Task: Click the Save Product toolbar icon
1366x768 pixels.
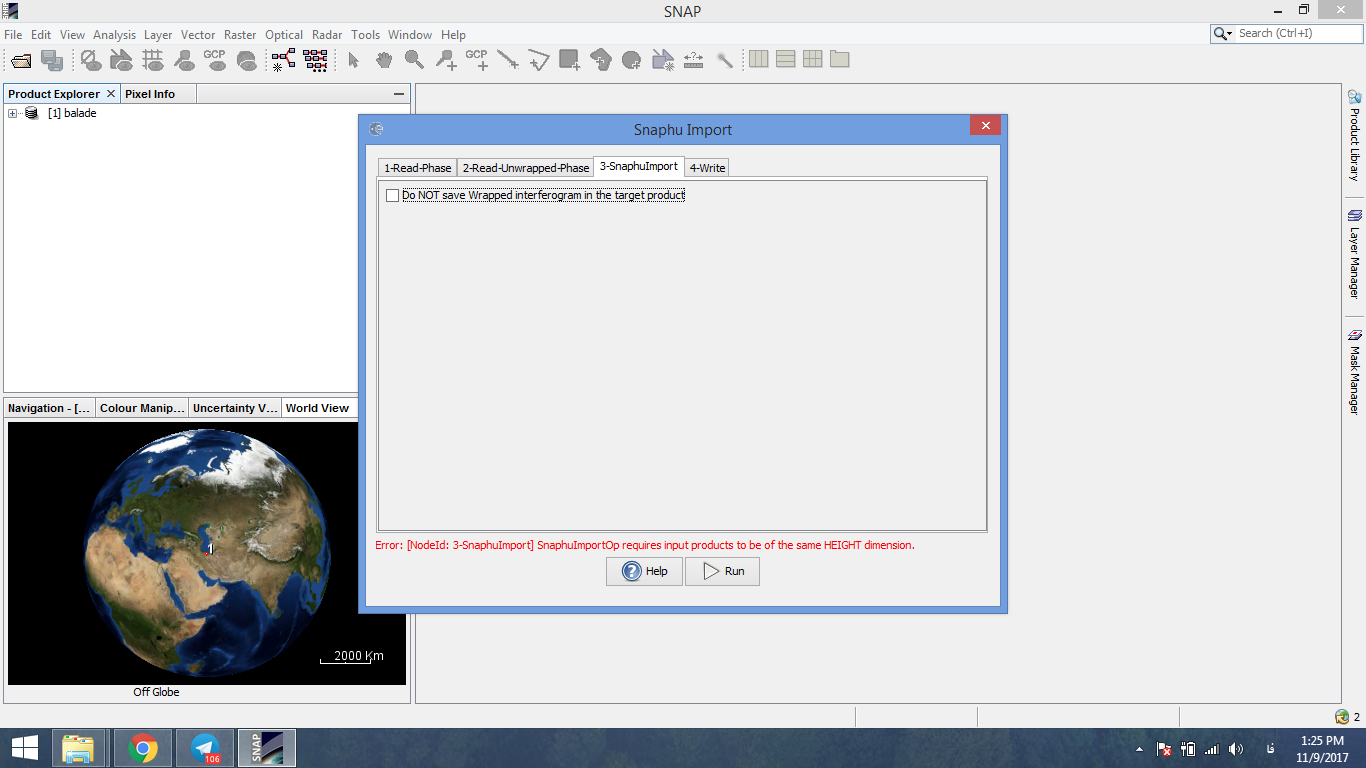Action: click(52, 60)
